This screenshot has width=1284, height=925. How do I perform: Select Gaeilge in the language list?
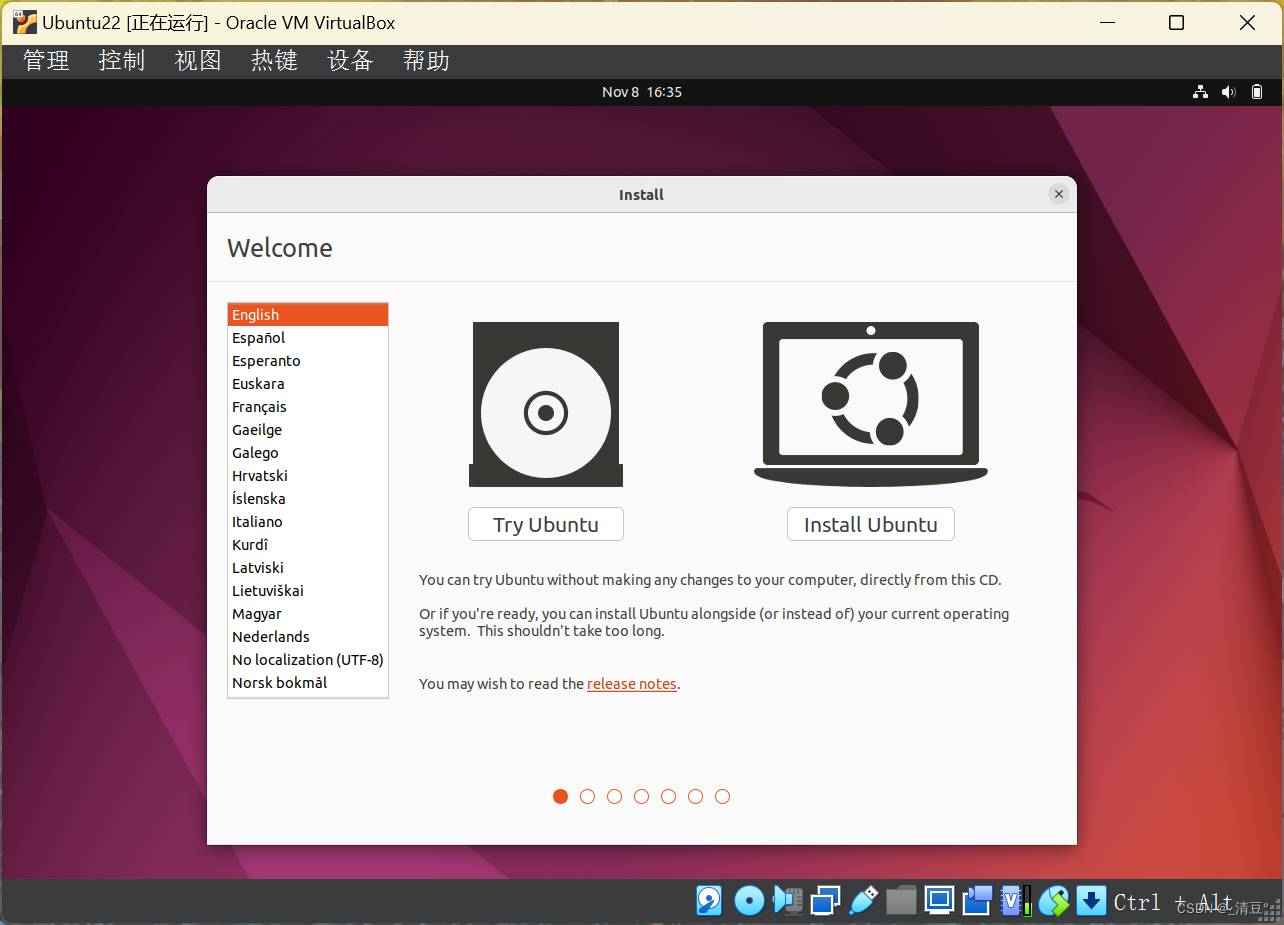pyautogui.click(x=308, y=430)
